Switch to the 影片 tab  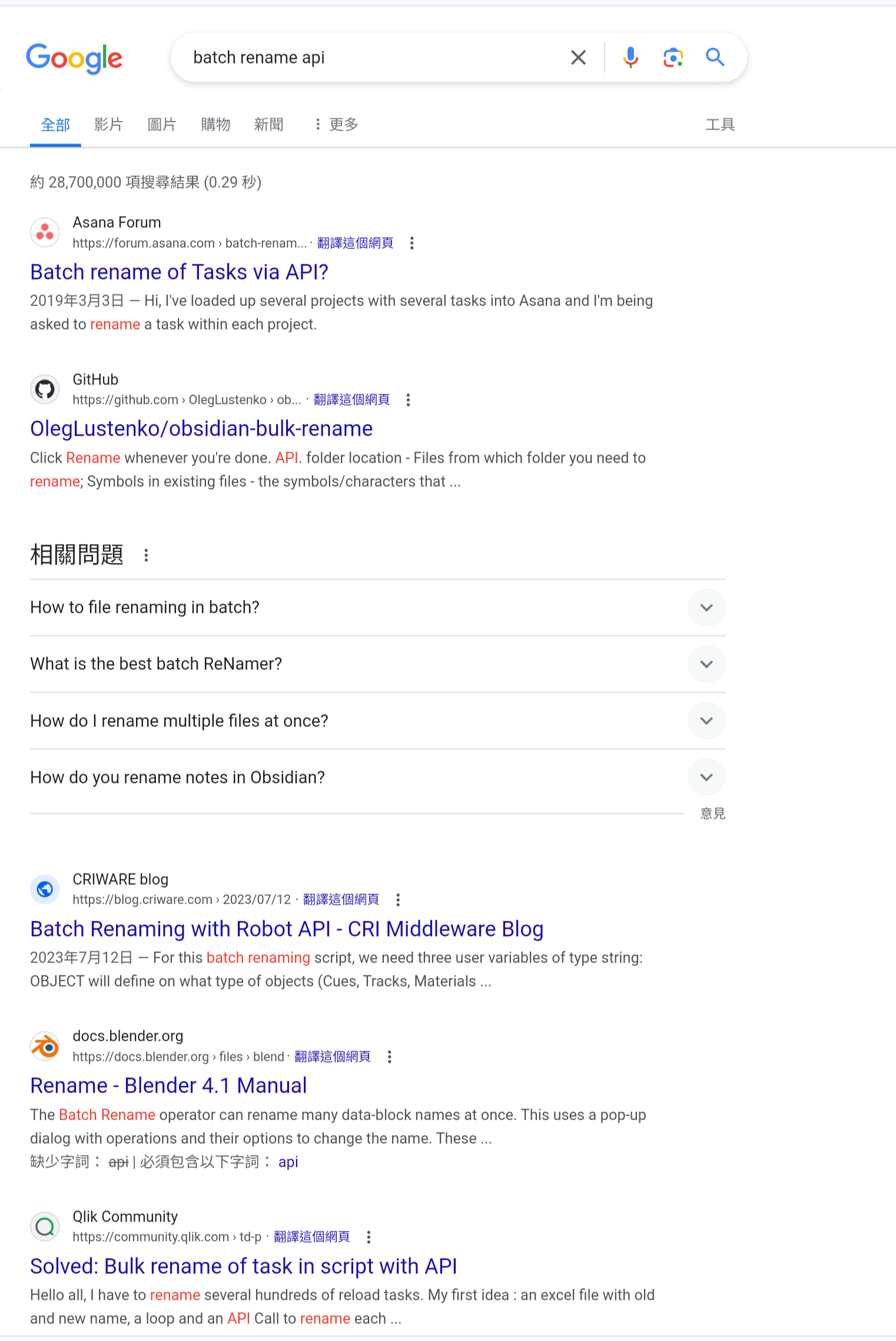tap(108, 125)
